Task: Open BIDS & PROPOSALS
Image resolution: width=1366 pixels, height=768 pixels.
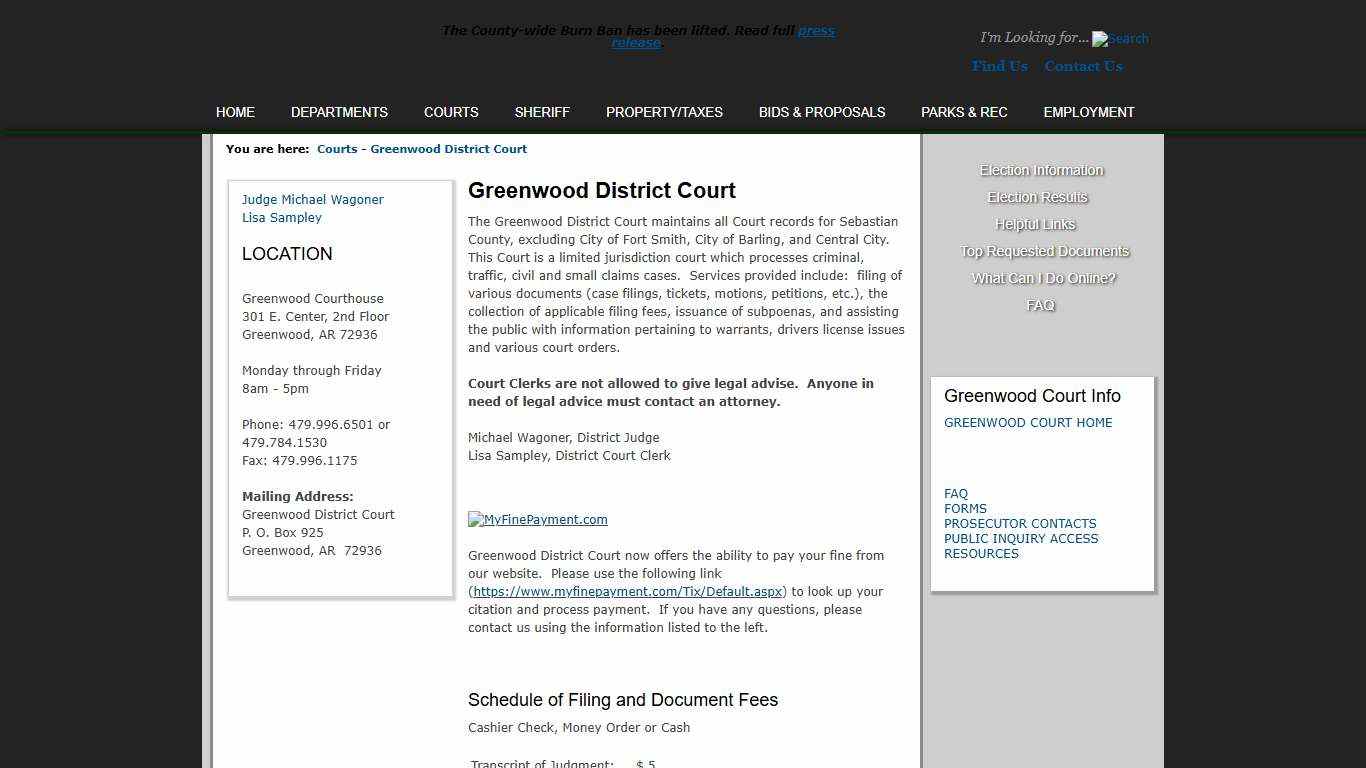Action: (821, 112)
